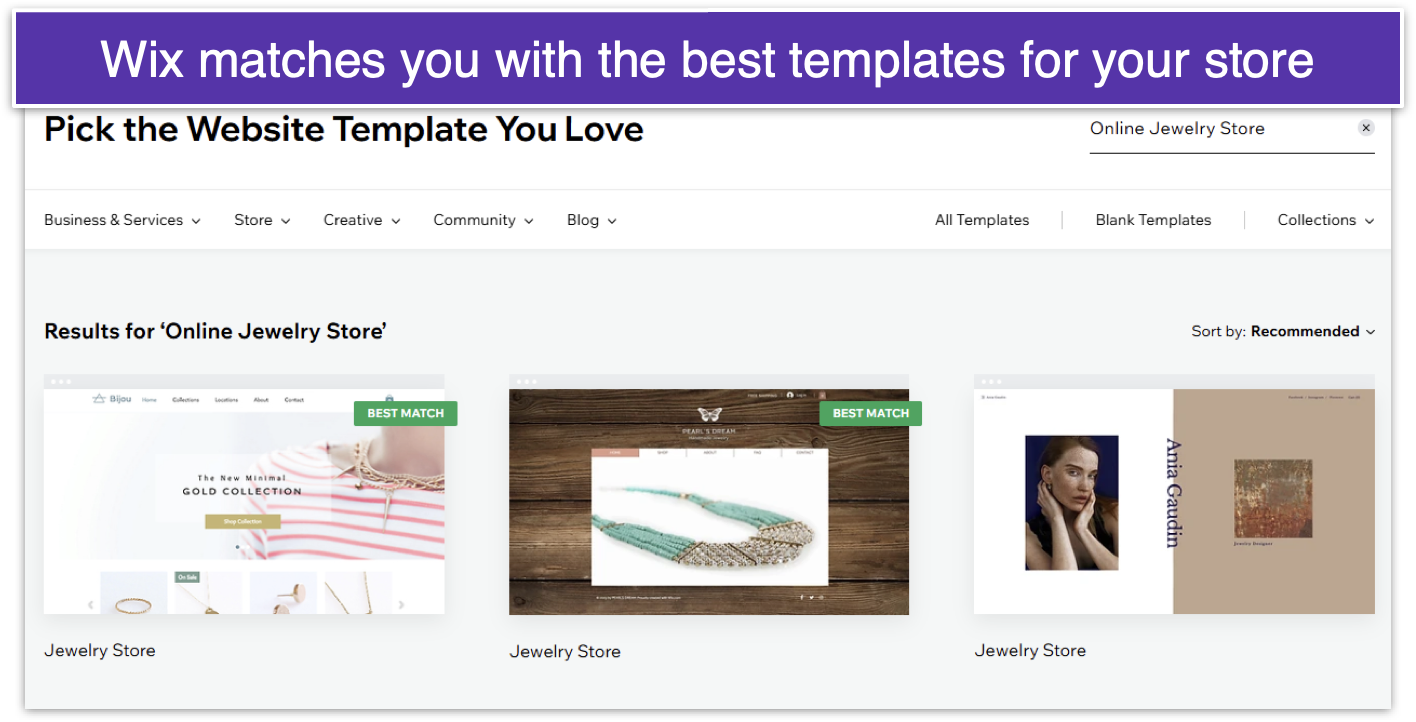Open the Creative category dropdown
Screen dimensions: 1416x722
(362, 220)
